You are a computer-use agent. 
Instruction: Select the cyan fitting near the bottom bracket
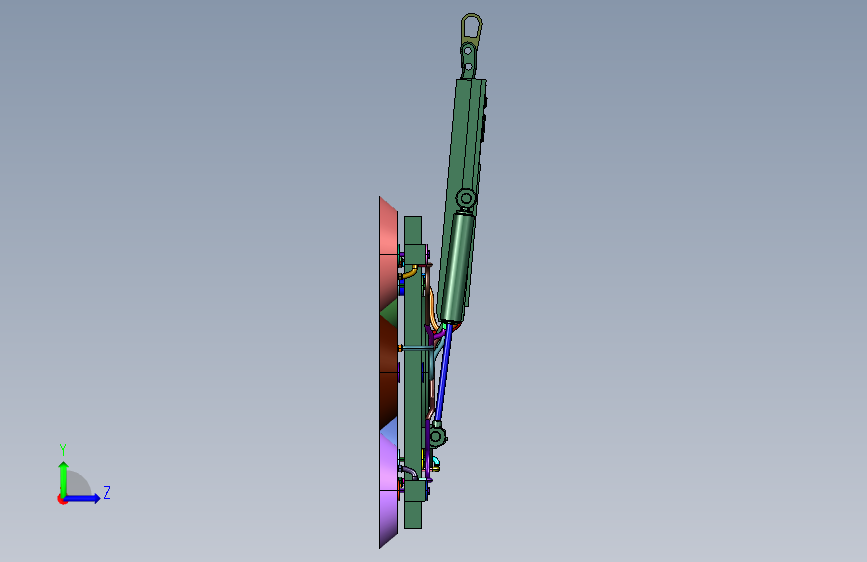[x=436, y=460]
